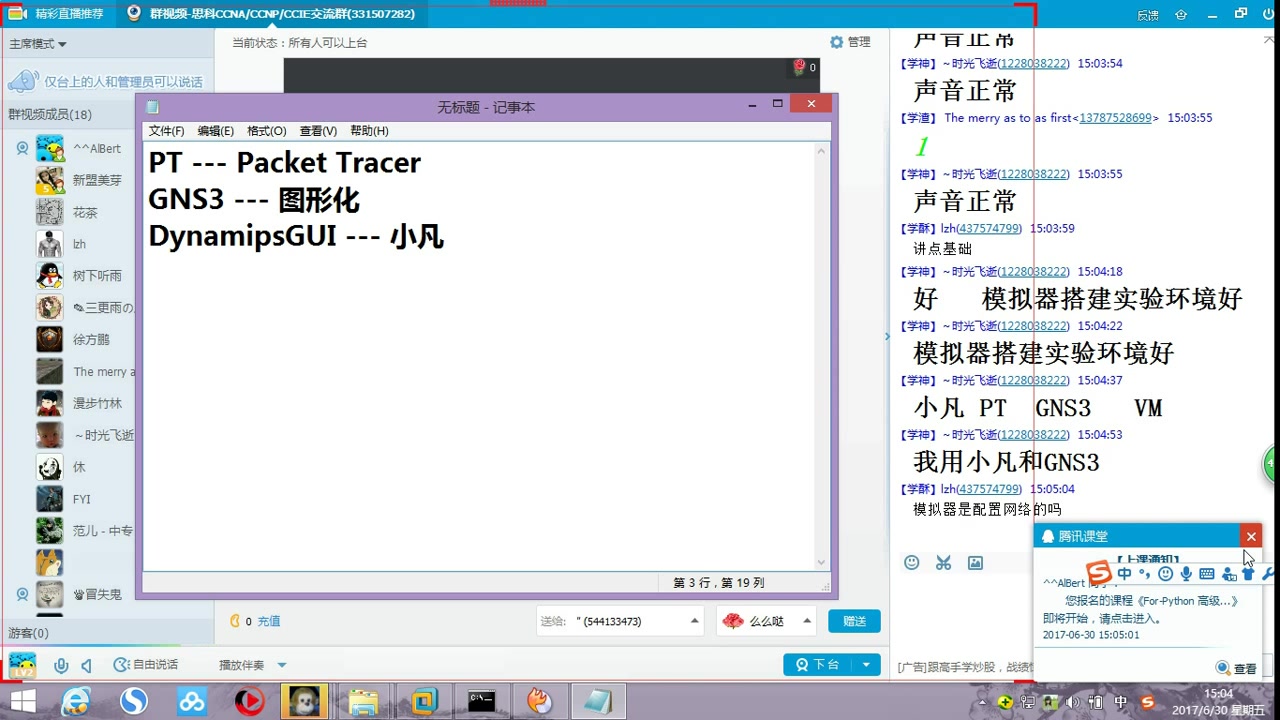This screenshot has width=1280, height=720.
Task: Open the 送给 recipient dropdown
Action: [622, 621]
